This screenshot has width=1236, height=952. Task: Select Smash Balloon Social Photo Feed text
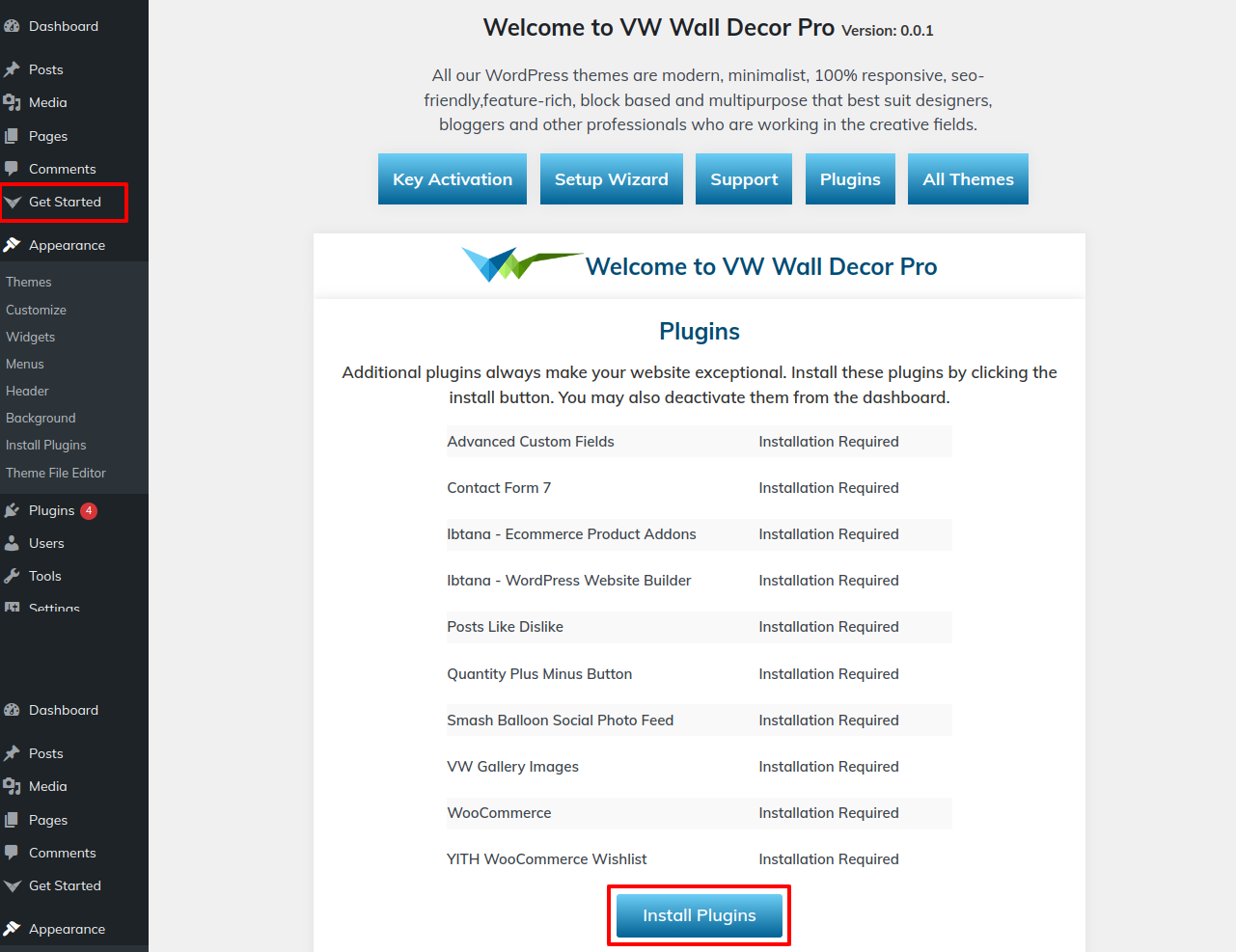pos(561,721)
